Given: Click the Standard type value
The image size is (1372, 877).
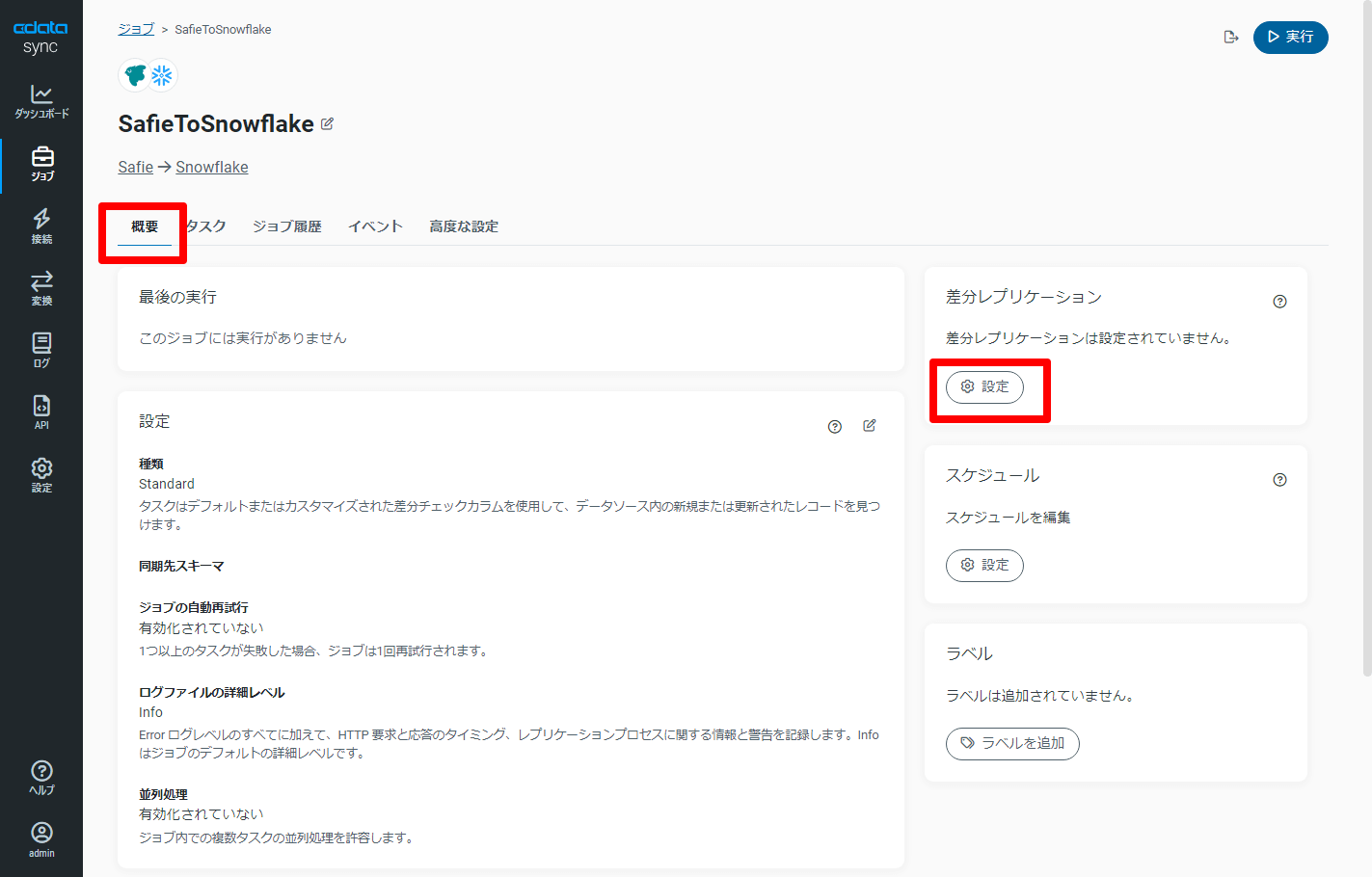Looking at the screenshot, I should point(167,484).
